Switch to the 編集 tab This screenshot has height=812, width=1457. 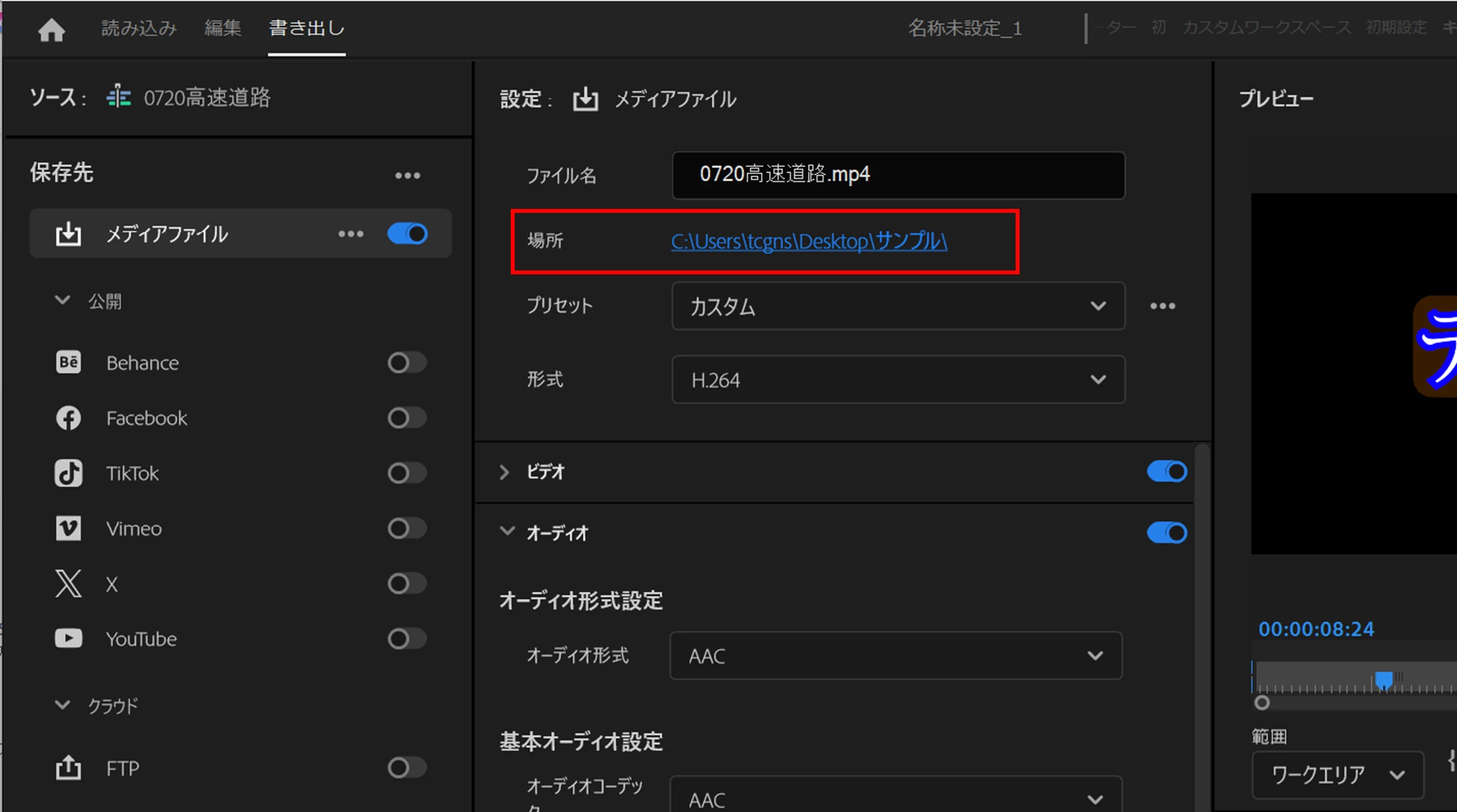pyautogui.click(x=223, y=28)
